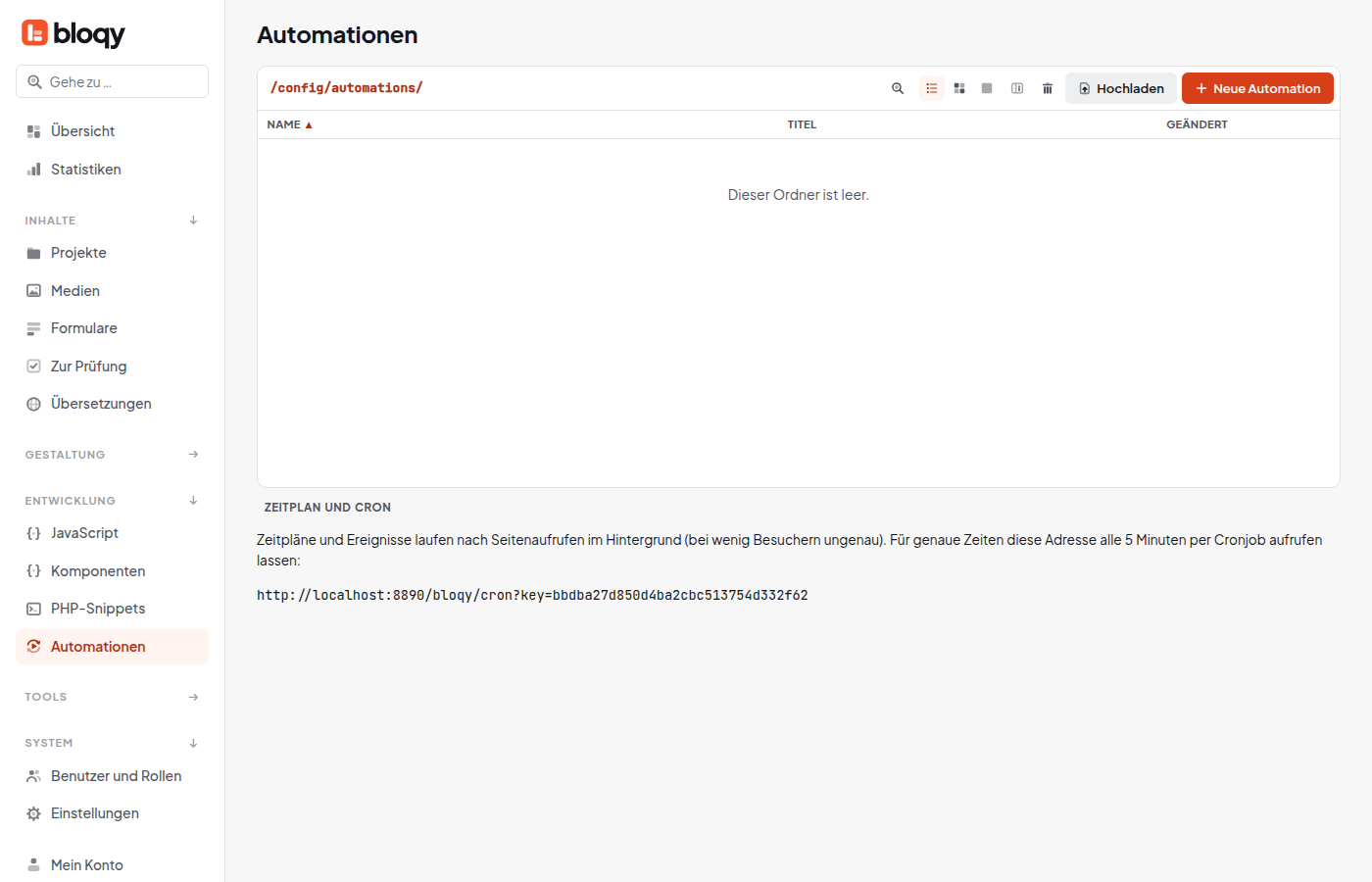Image resolution: width=1372 pixels, height=882 pixels.
Task: Open Komponenten page
Action: point(112,571)
